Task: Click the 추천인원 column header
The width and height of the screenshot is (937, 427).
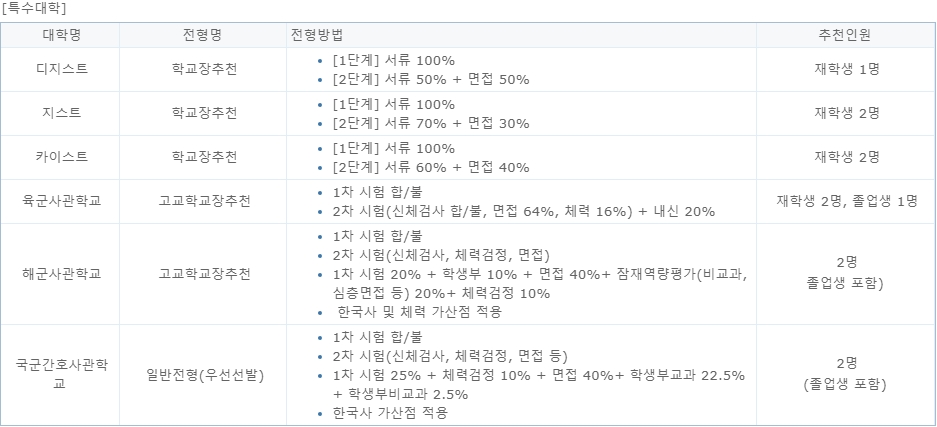Action: tap(844, 35)
